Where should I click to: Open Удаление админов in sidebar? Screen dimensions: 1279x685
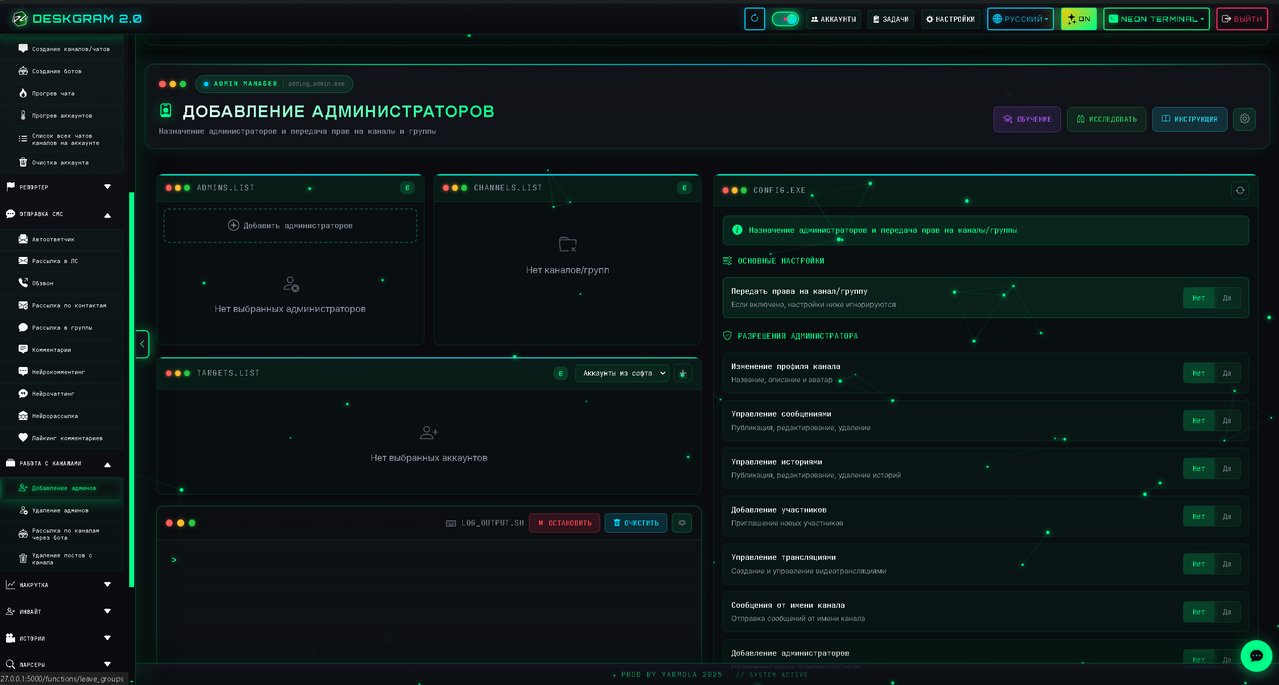point(60,510)
